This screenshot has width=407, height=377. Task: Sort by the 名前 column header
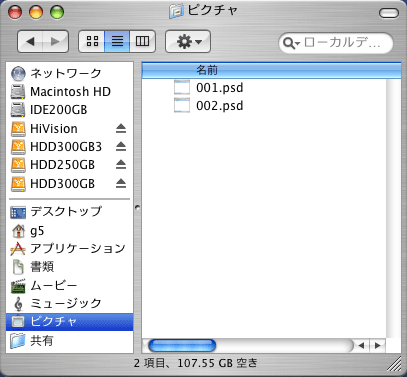point(271,70)
